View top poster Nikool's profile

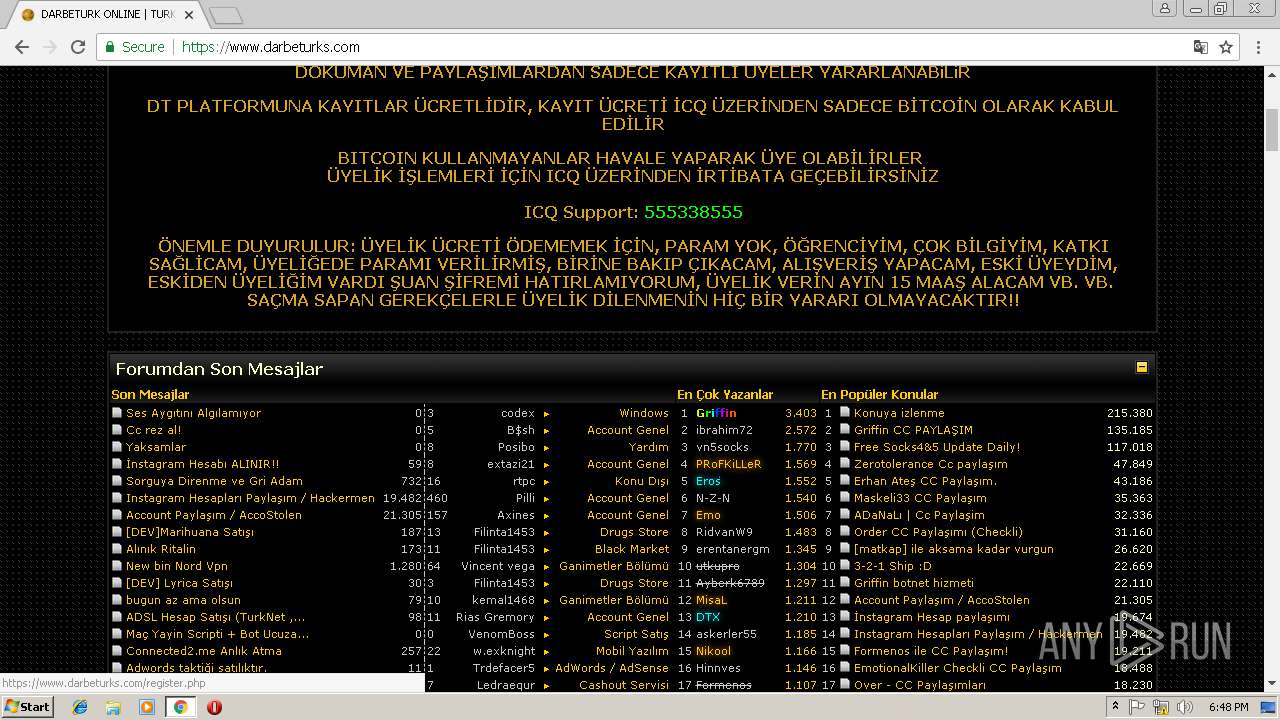[713, 651]
